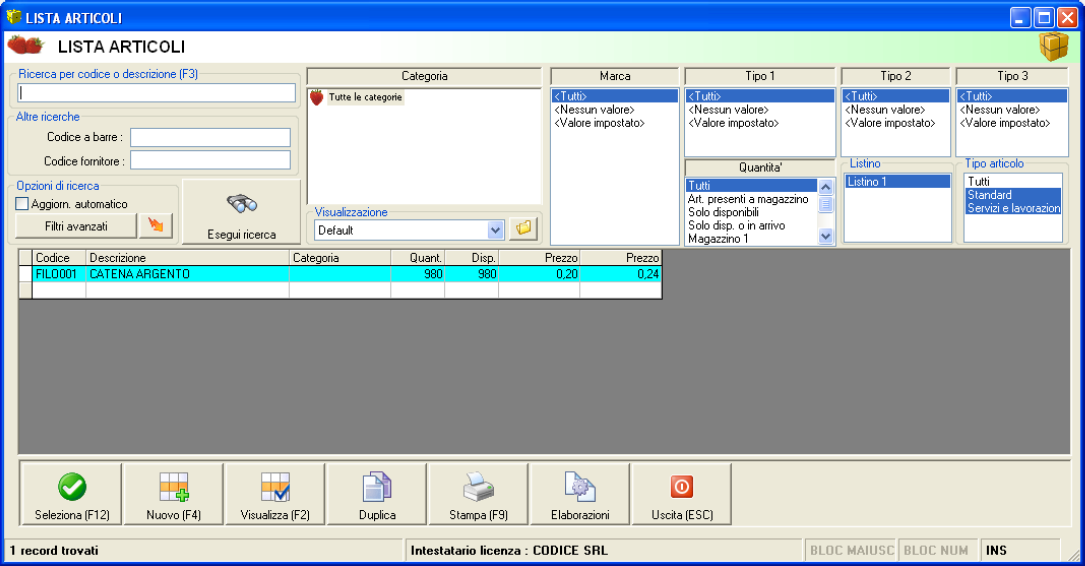This screenshot has height=566, width=1085.
Task: Click the Codice a barre input field
Action: pyautogui.click(x=210, y=137)
